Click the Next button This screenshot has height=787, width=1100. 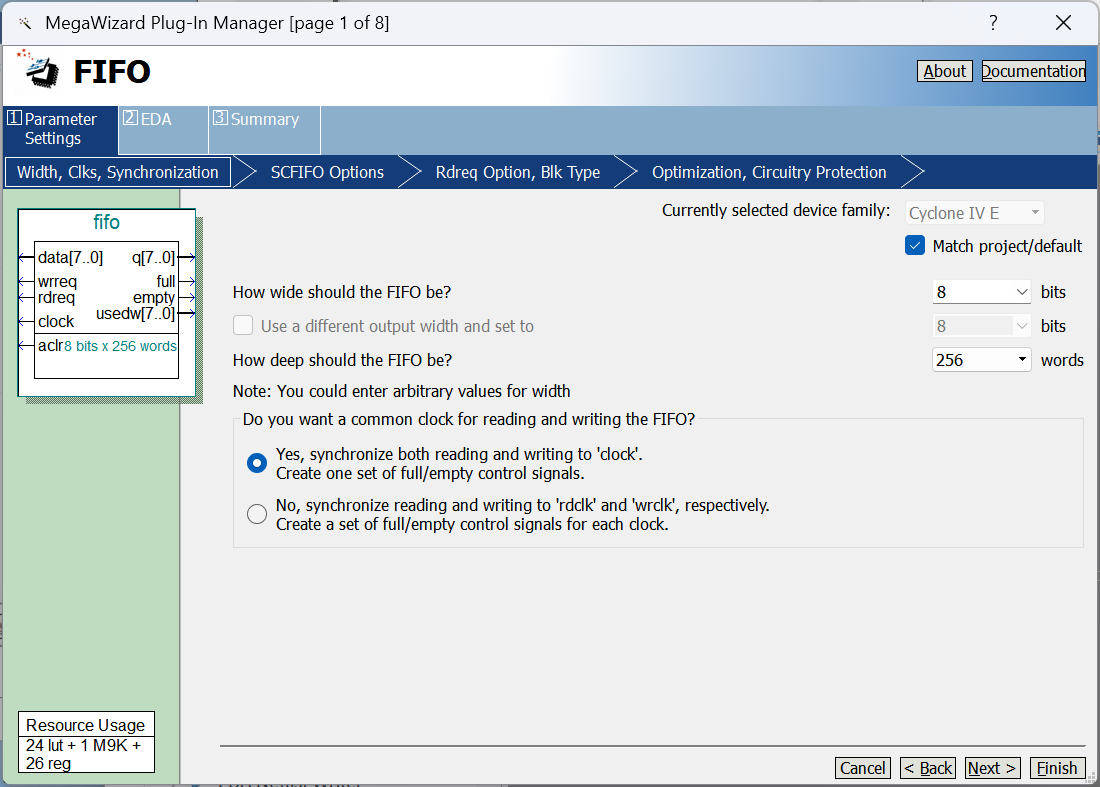point(992,768)
